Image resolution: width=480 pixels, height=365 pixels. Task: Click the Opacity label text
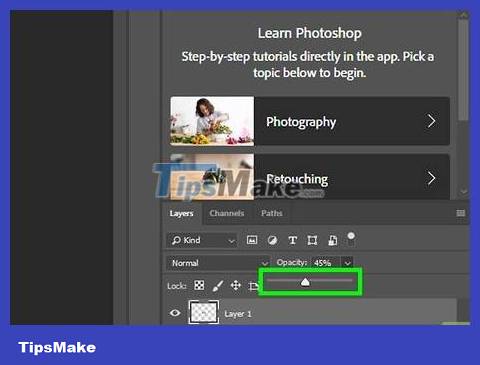[291, 263]
